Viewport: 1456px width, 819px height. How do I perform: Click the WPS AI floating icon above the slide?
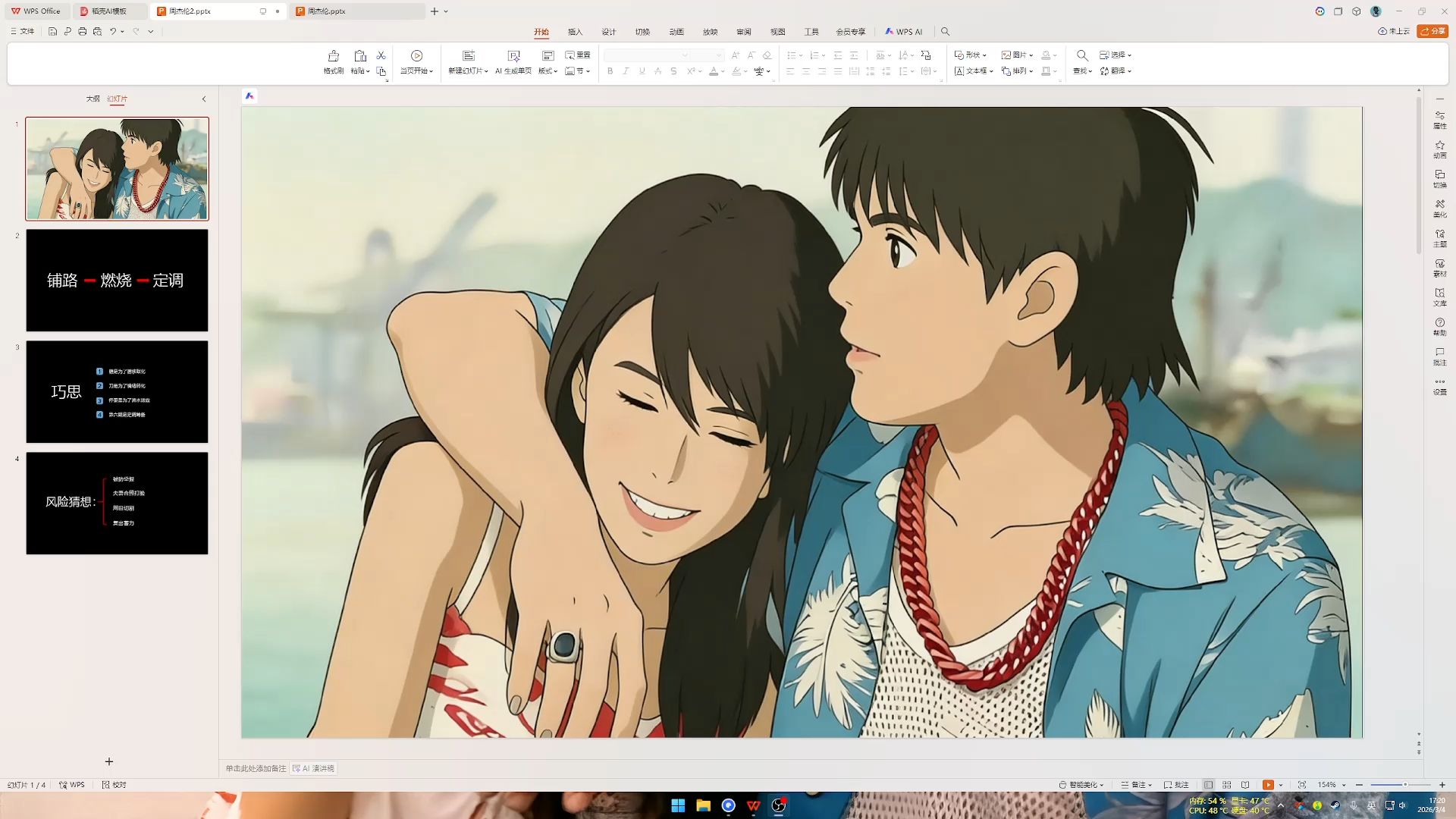249,96
